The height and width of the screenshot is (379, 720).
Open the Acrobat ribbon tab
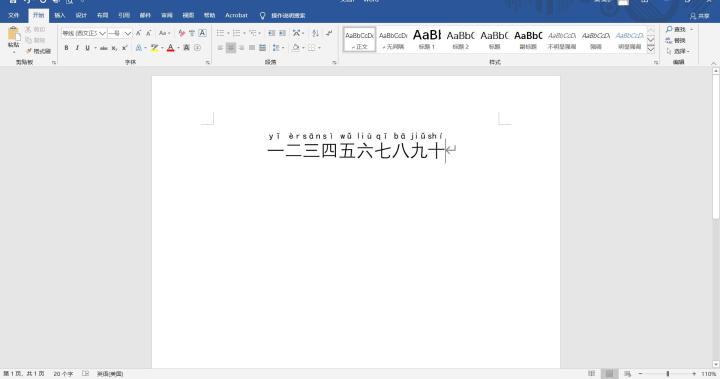(236, 15)
